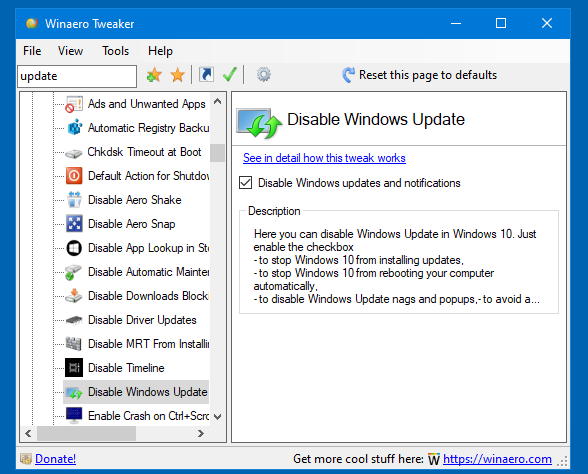This screenshot has width=588, height=474.
Task: Select Default Action for Shutdown item
Action: coord(148,176)
